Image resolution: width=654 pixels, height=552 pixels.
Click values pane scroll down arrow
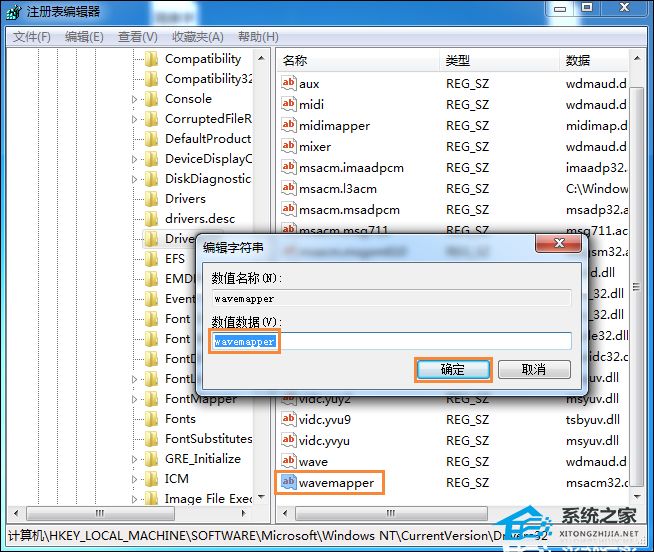point(637,497)
